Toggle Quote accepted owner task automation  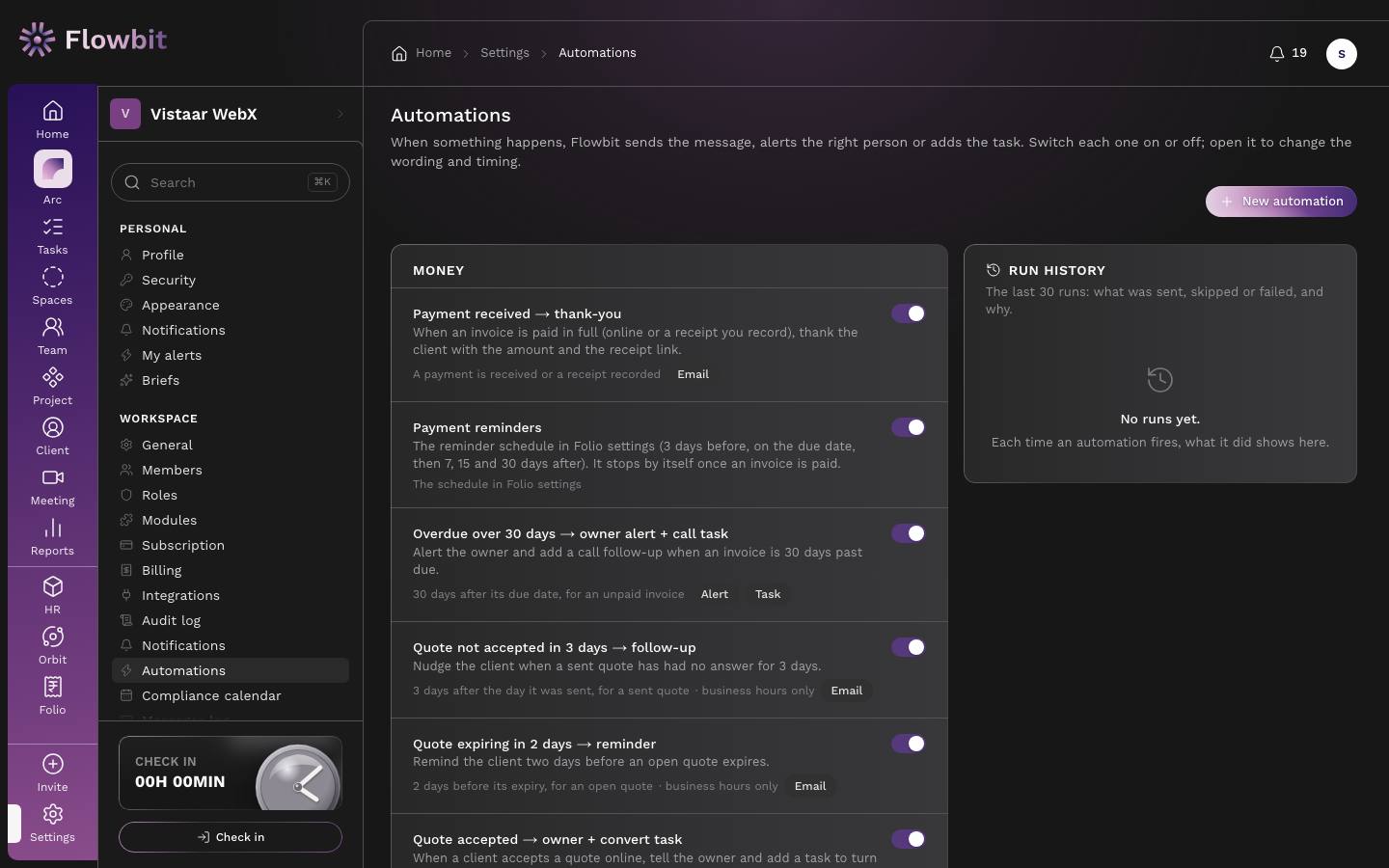[x=908, y=839]
